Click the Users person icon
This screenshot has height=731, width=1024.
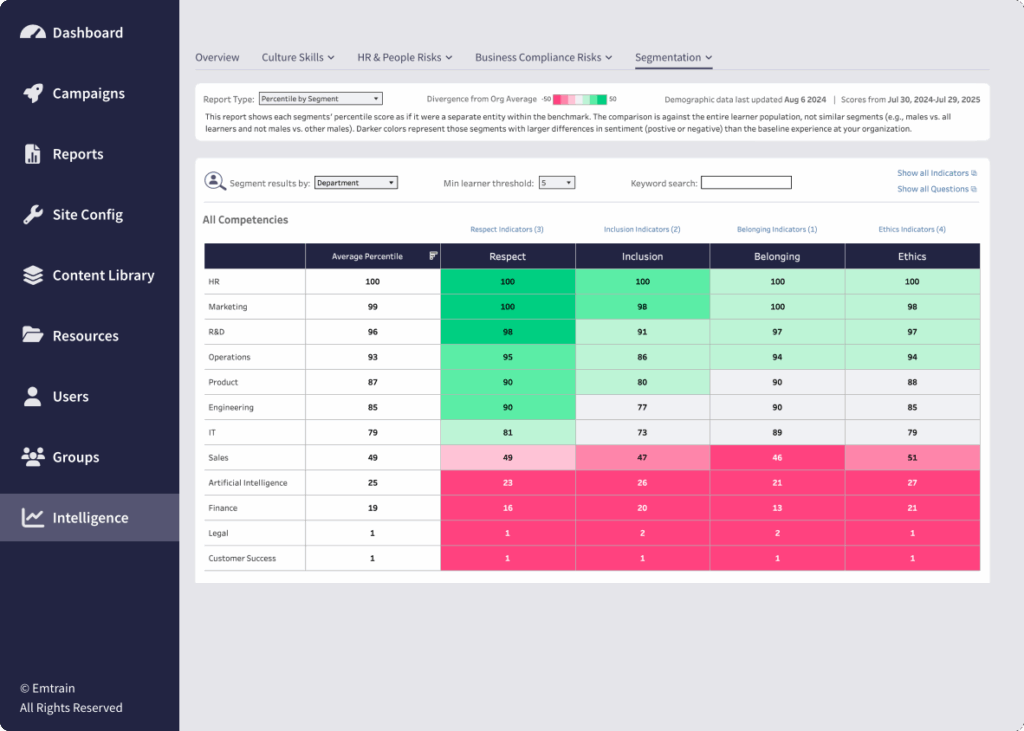click(x=33, y=396)
